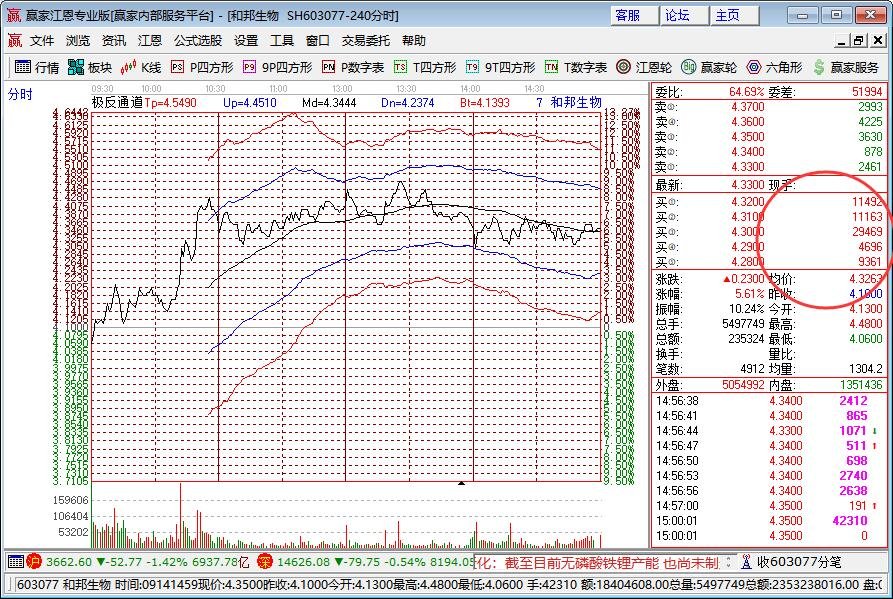This screenshot has width=893, height=599.
Task: Restore the inner document window
Action: (x=859, y=40)
